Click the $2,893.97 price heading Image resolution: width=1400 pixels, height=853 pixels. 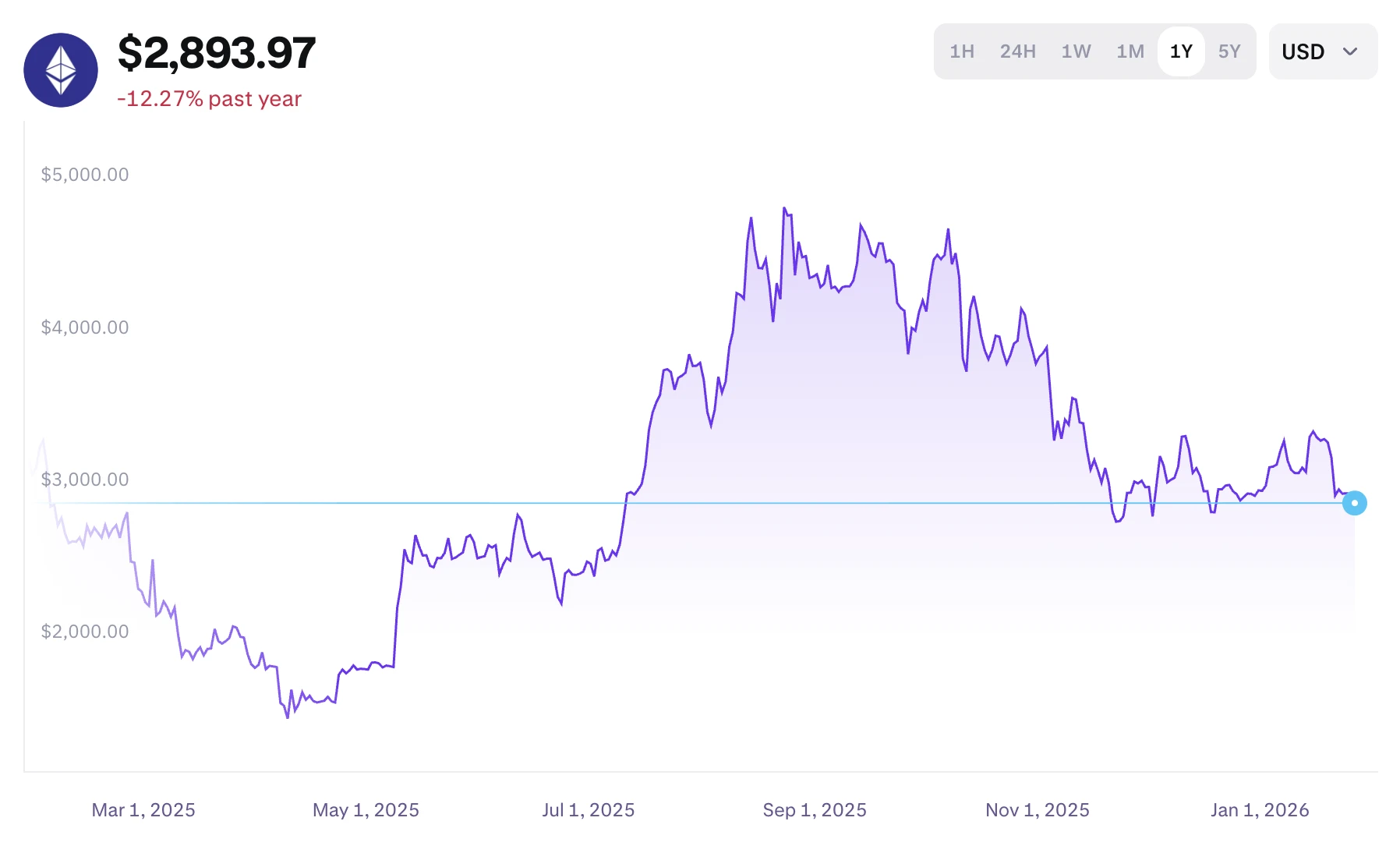(217, 53)
